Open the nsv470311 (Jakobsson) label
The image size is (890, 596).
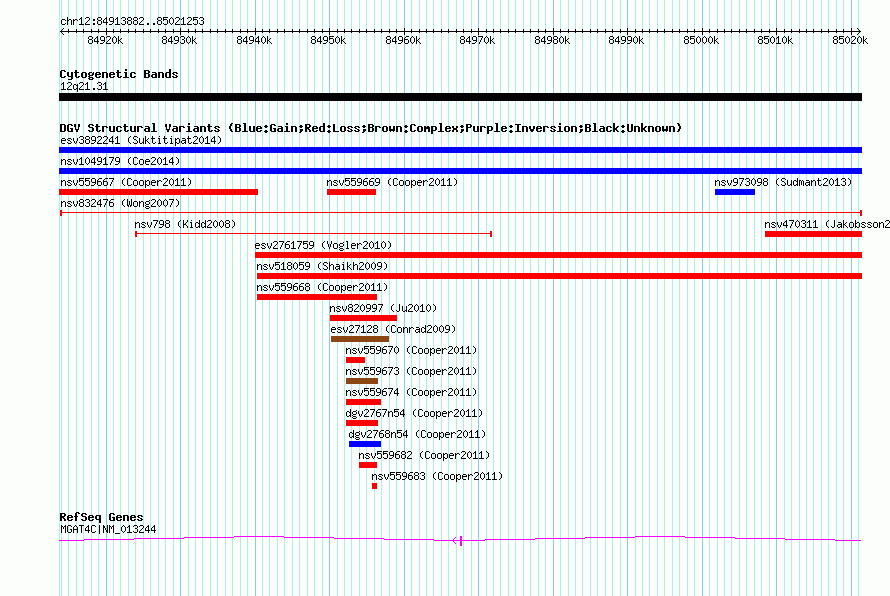point(827,224)
